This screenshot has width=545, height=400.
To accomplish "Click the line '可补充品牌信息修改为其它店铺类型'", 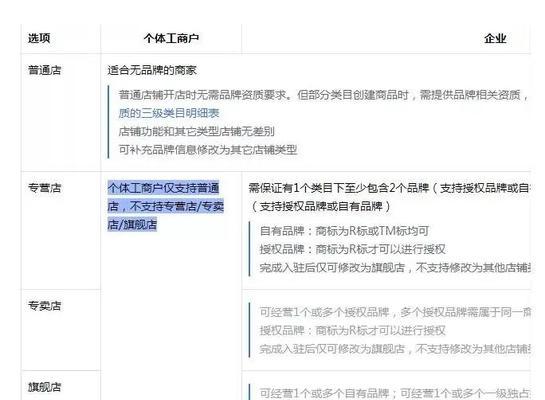I will coord(208,150).
